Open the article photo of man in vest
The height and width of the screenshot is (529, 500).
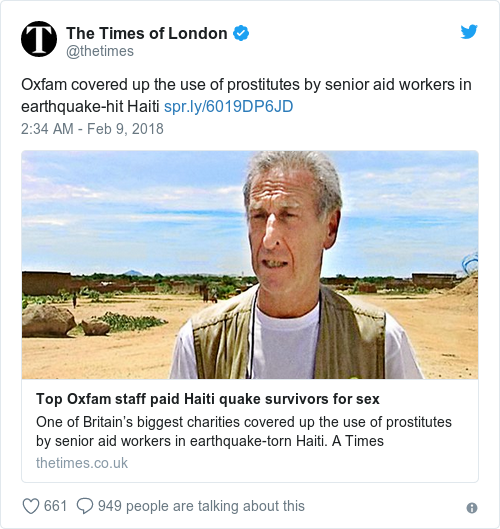pos(250,265)
